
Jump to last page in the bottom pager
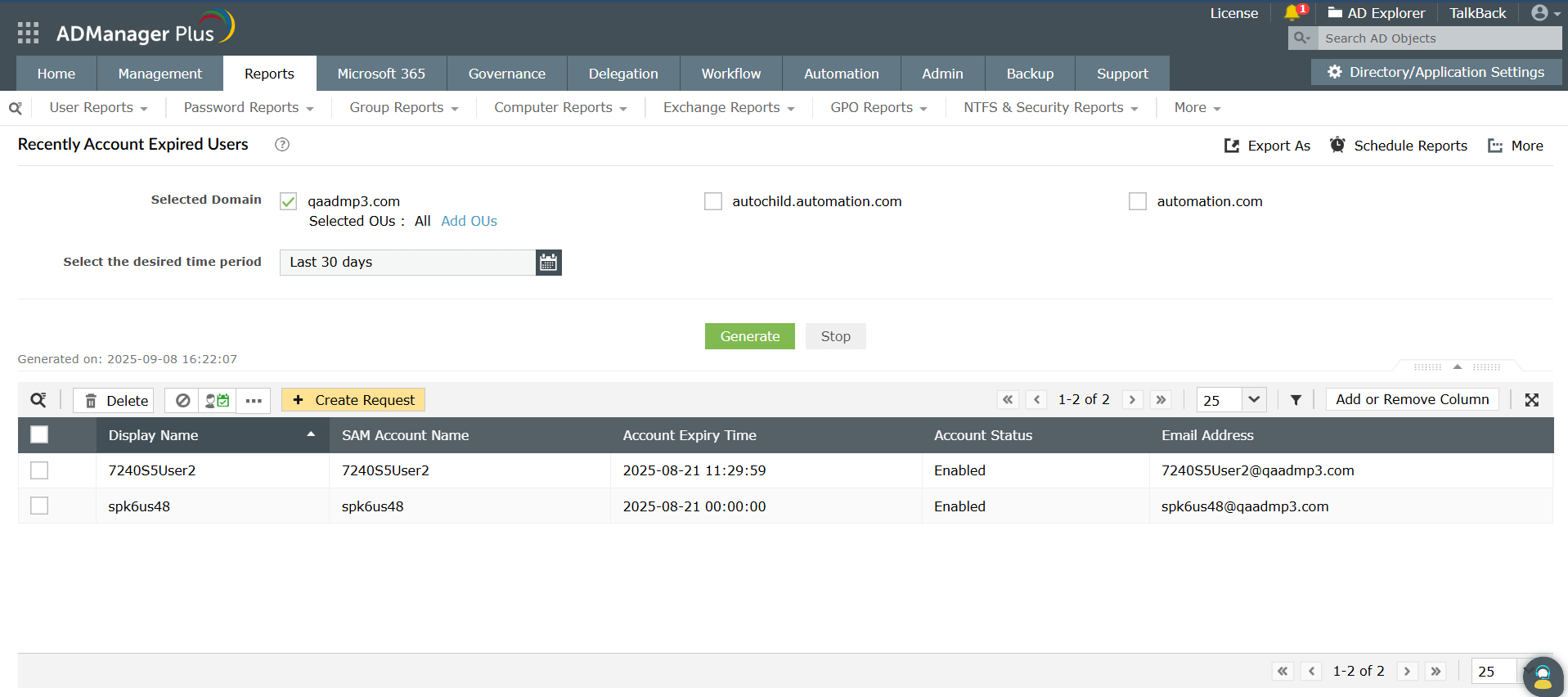pos(1435,671)
